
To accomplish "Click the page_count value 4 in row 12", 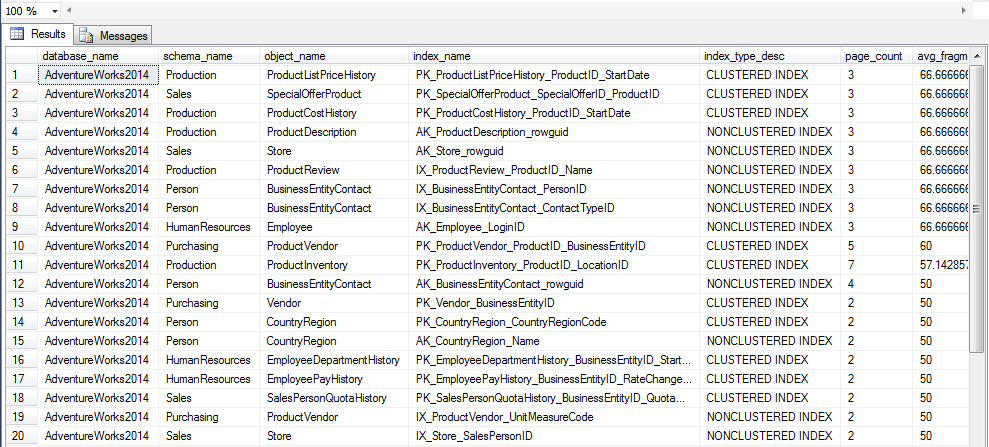I will (x=876, y=284).
